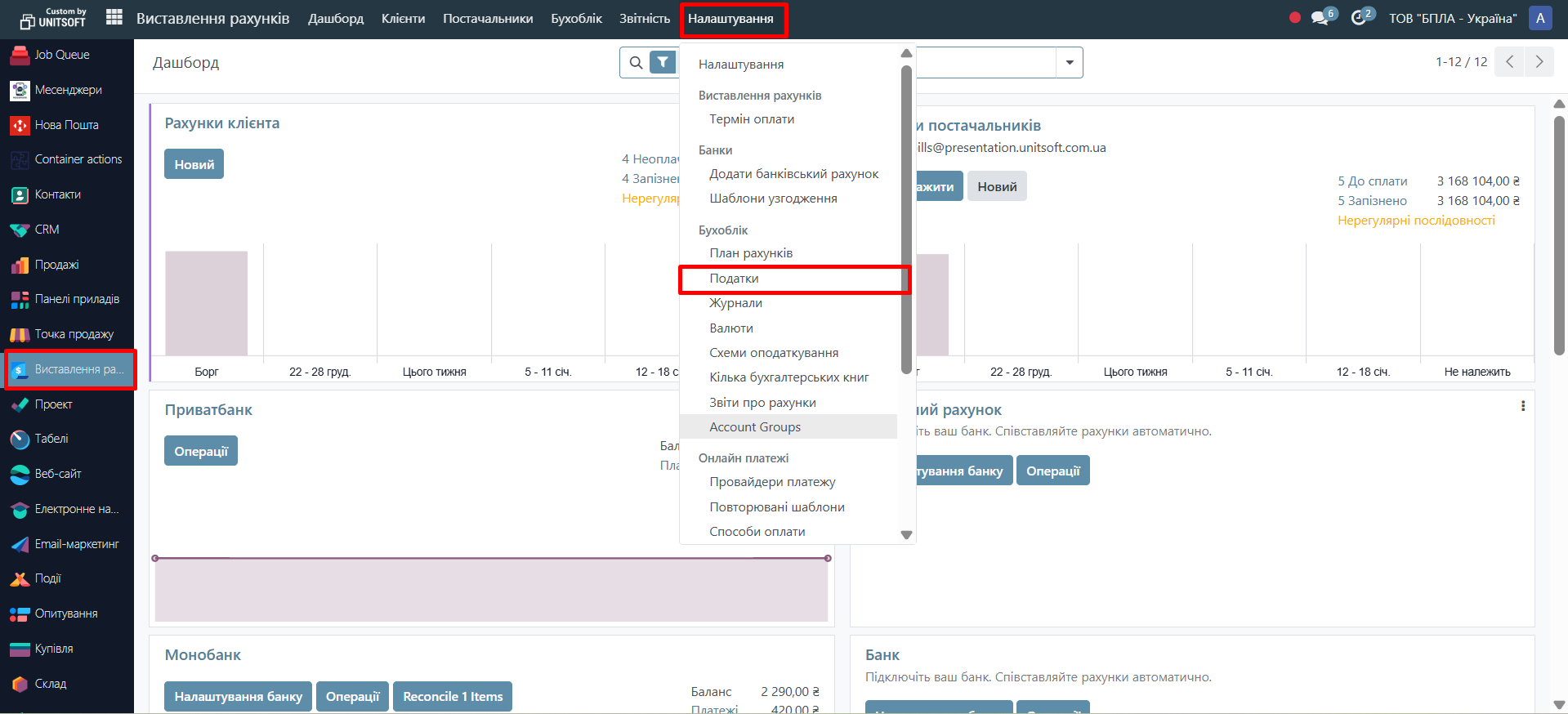Viewport: 1568px width, 714px height.
Task: Open the three-dot menu on bank card
Action: click(x=1522, y=406)
